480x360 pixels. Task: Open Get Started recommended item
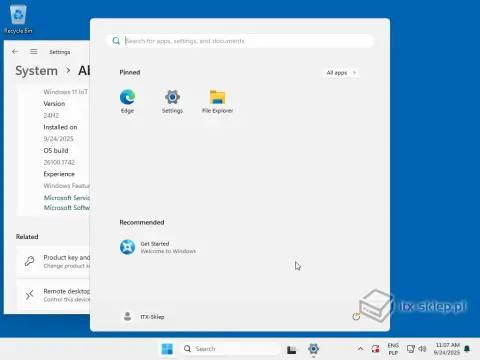point(158,247)
